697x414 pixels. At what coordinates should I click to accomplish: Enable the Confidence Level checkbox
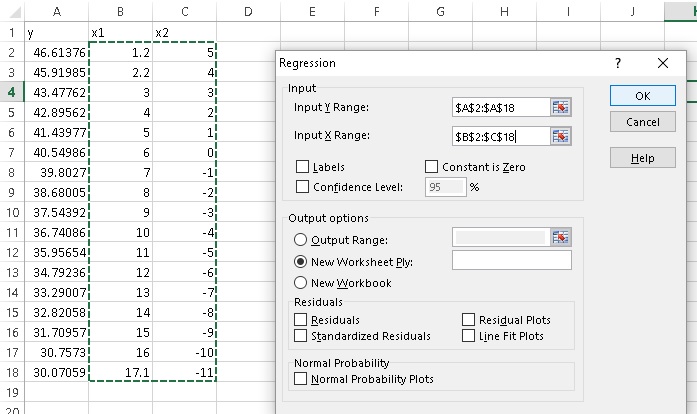[303, 186]
